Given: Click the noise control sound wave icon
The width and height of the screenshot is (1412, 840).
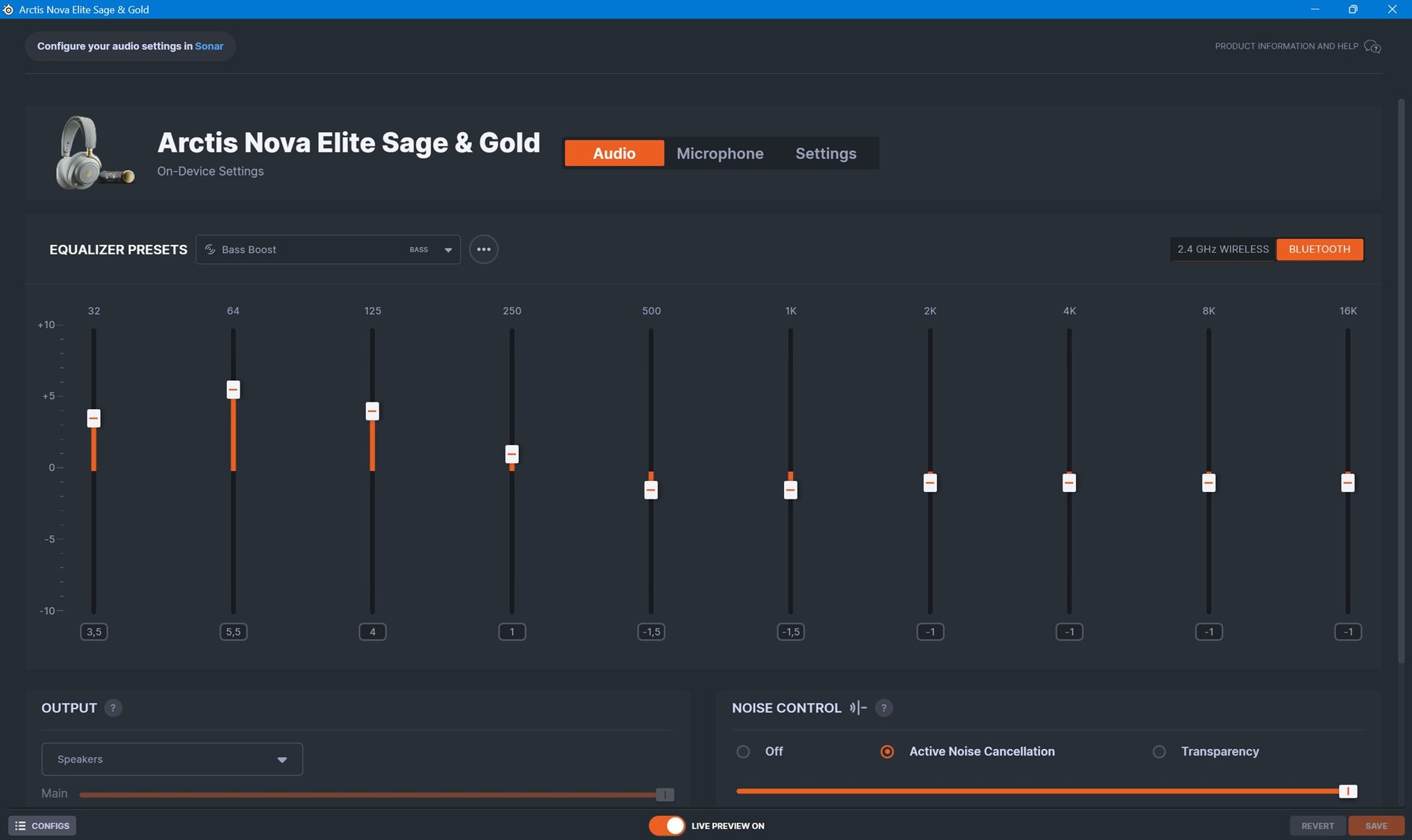Looking at the screenshot, I should point(858,708).
